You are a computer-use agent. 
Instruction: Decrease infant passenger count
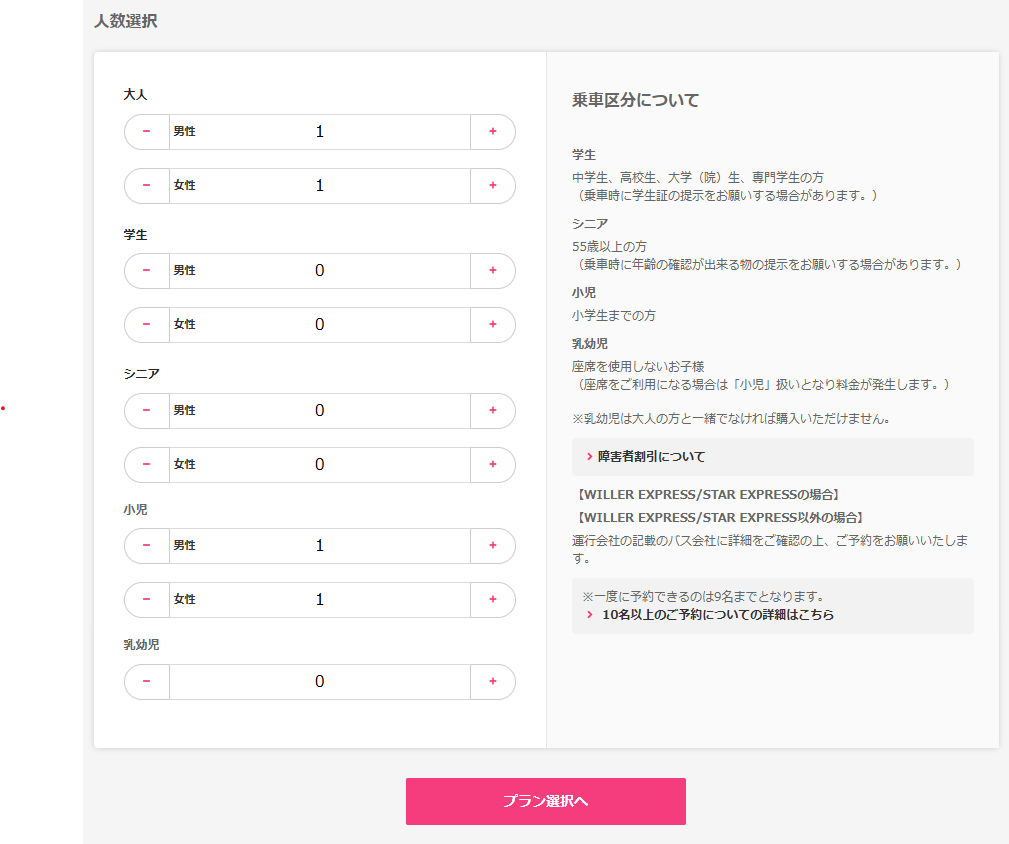(146, 681)
